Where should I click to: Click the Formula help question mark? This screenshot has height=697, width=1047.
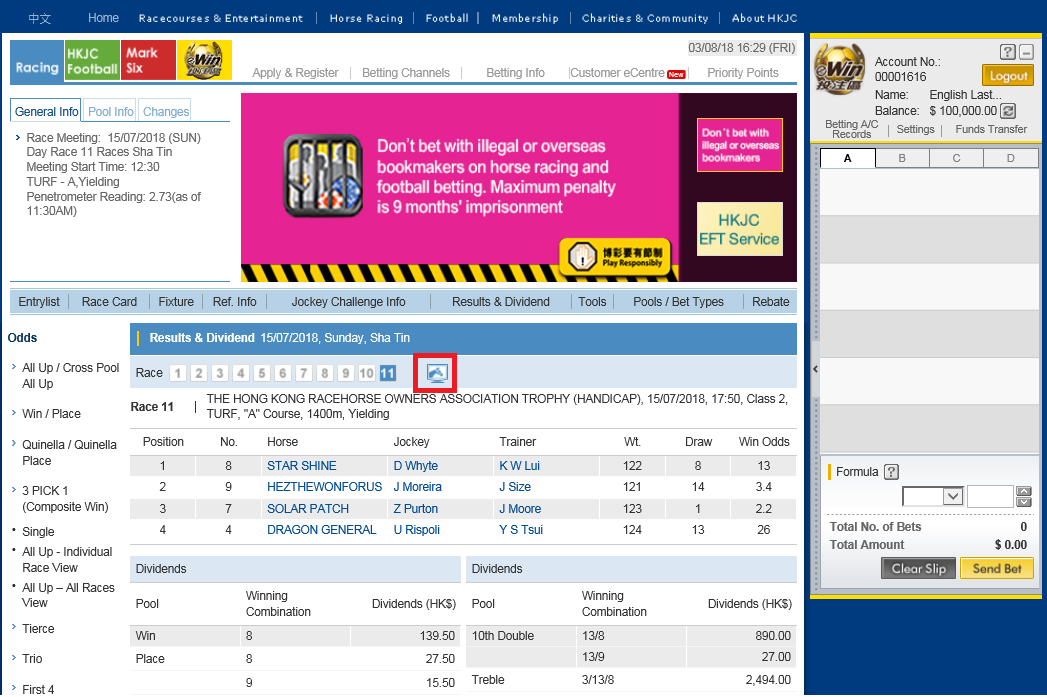point(892,472)
